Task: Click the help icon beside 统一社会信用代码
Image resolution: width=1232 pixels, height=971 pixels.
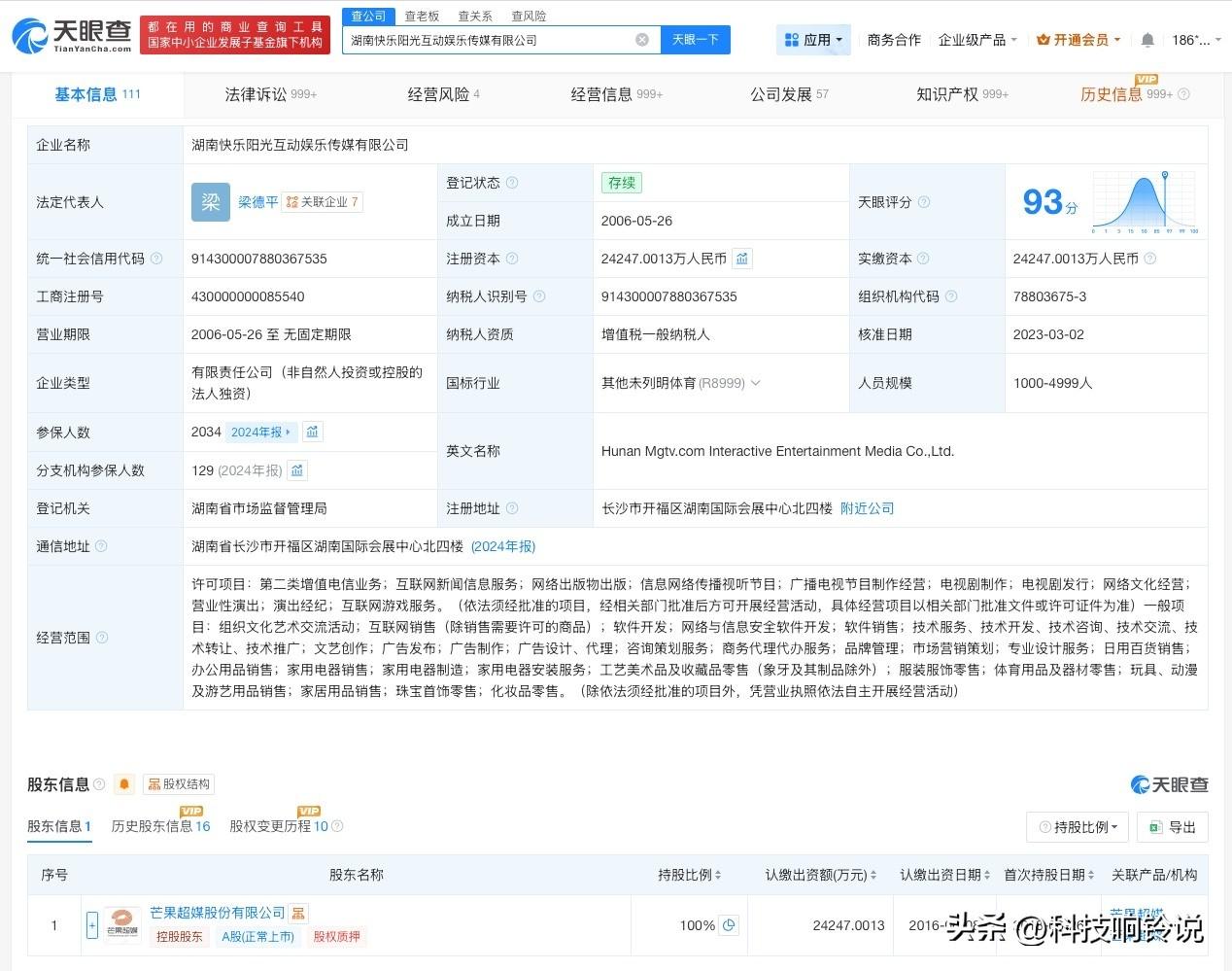Action: coord(156,259)
